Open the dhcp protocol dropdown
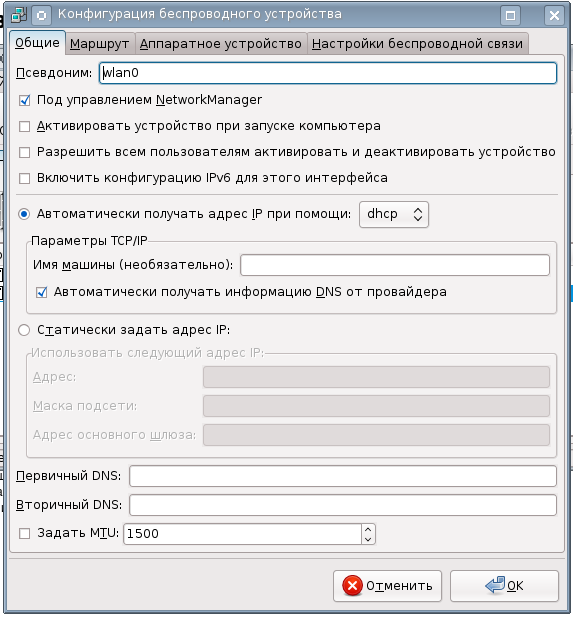Image resolution: width=573 pixels, height=617 pixels. click(x=394, y=214)
